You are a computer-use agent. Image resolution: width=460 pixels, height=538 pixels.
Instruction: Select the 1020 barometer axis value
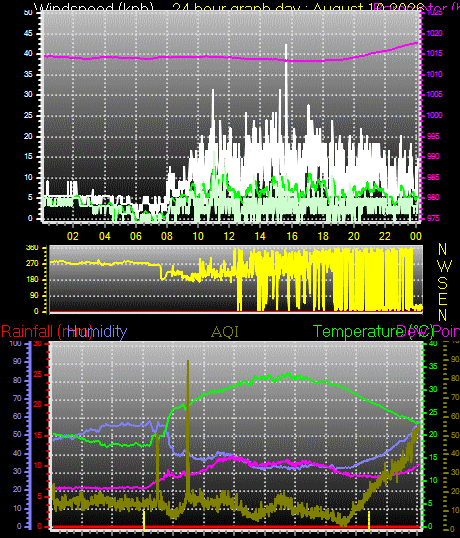[434, 33]
